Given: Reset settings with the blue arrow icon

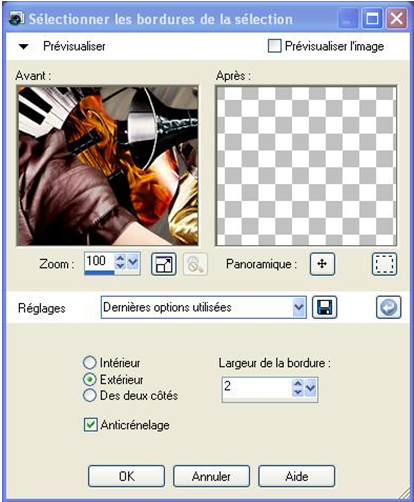Looking at the screenshot, I should 389,307.
